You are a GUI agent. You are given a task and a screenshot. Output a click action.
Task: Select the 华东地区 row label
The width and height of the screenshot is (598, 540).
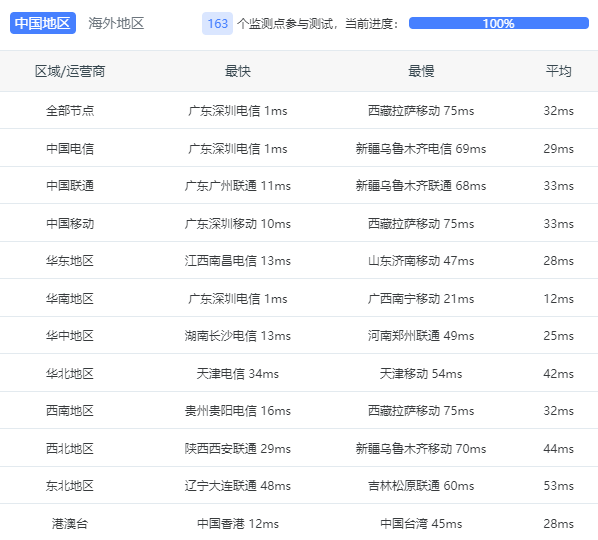click(70, 261)
